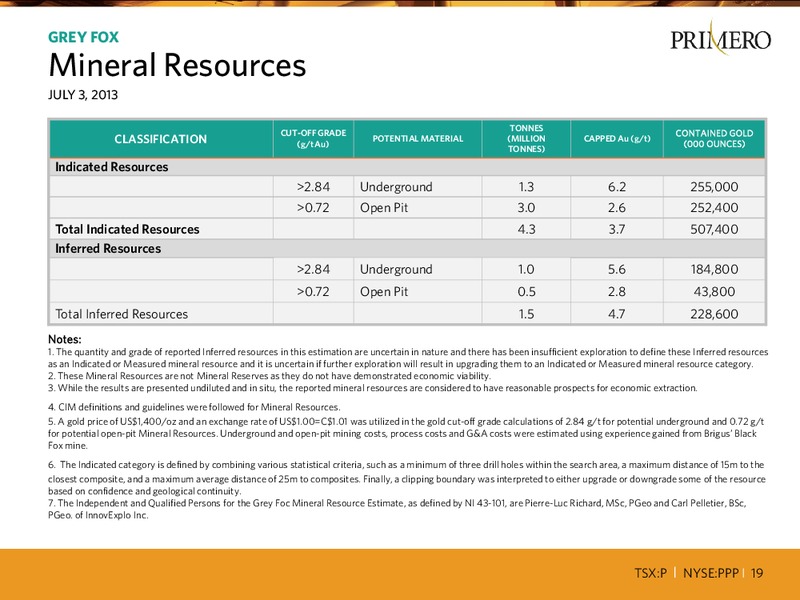Select the date 'JULY 3, 2013'
Screen dimensions: 800x600
click(83, 95)
